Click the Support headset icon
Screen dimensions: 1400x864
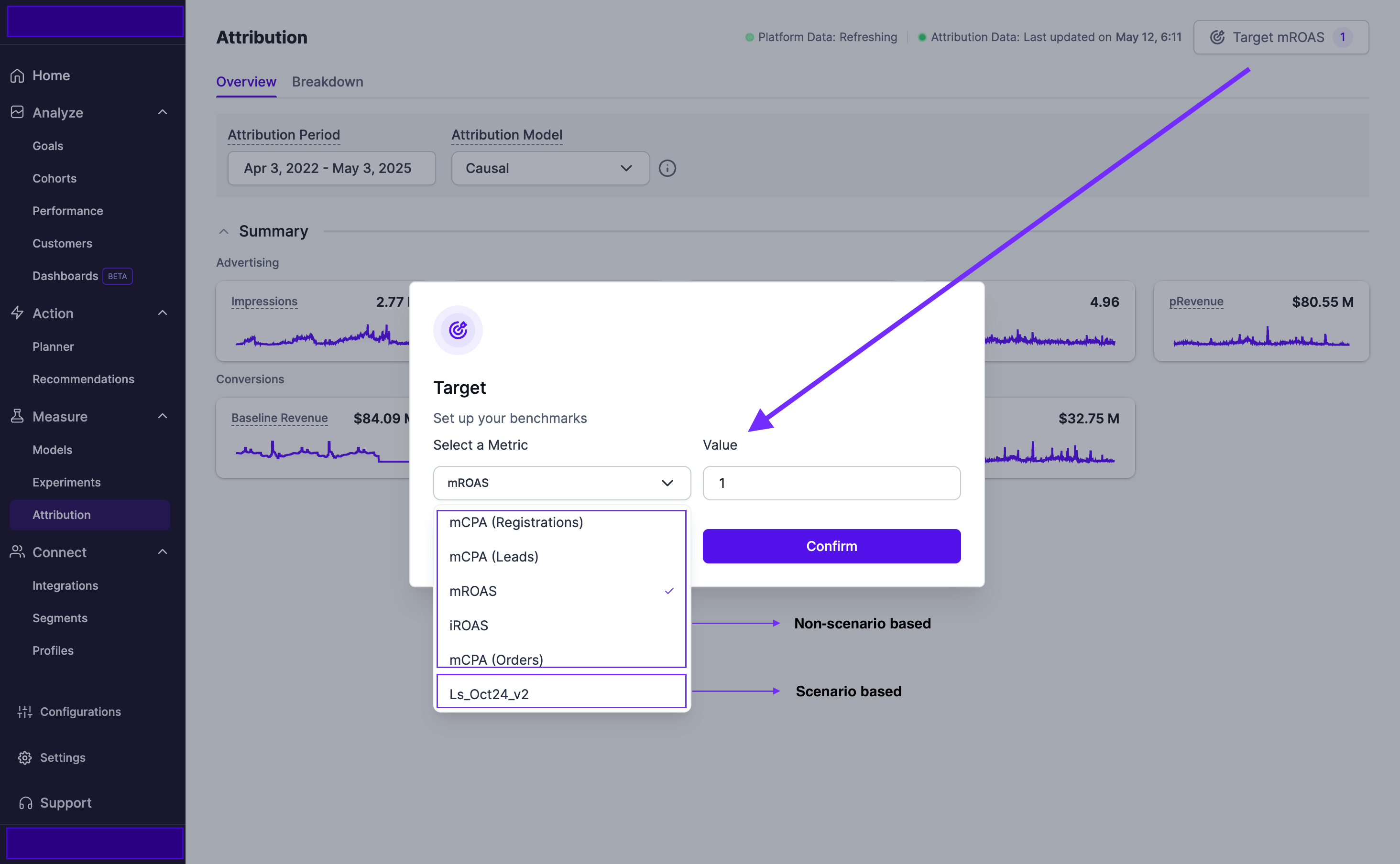pos(25,803)
